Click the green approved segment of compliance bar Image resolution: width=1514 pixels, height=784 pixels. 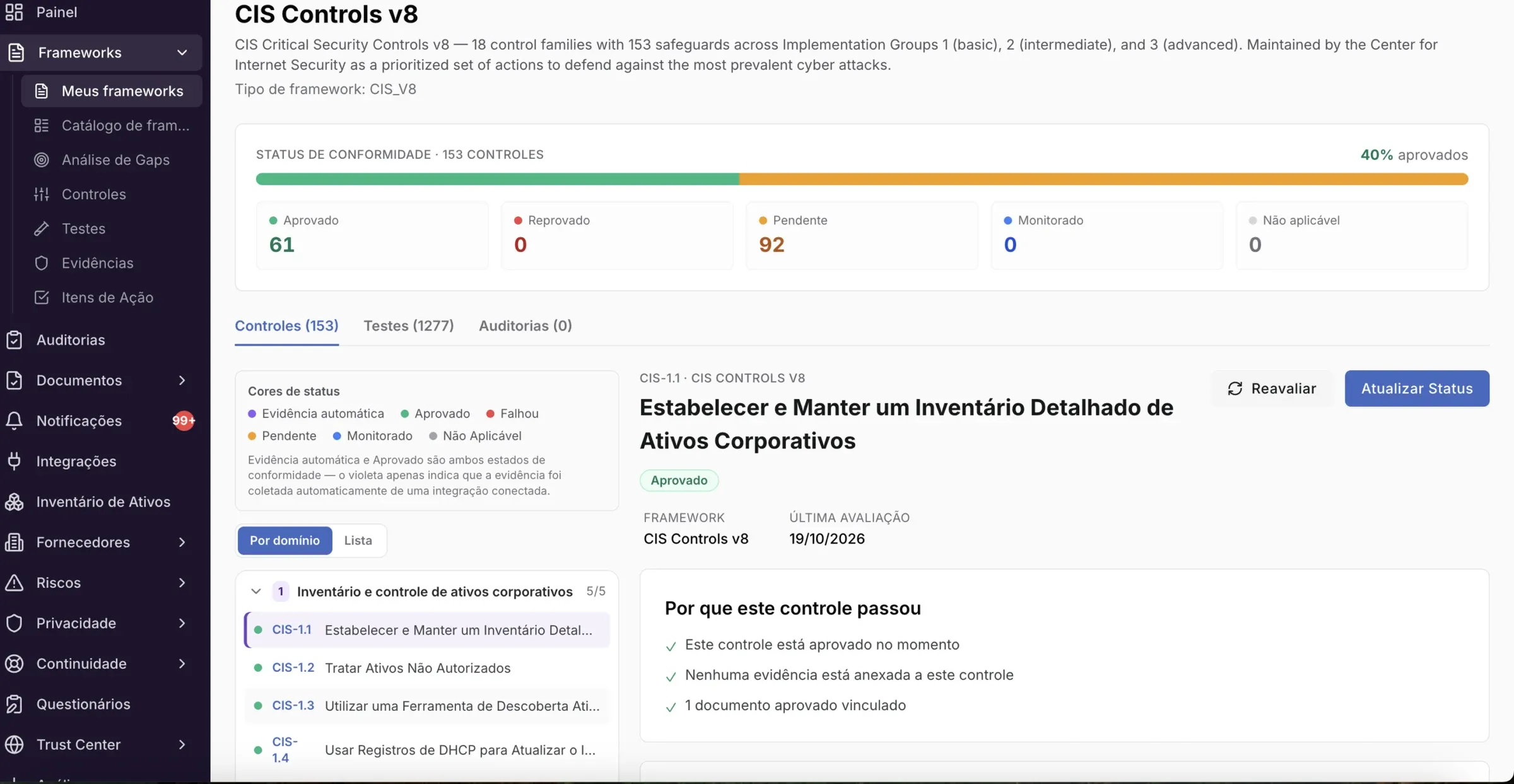[x=497, y=179]
